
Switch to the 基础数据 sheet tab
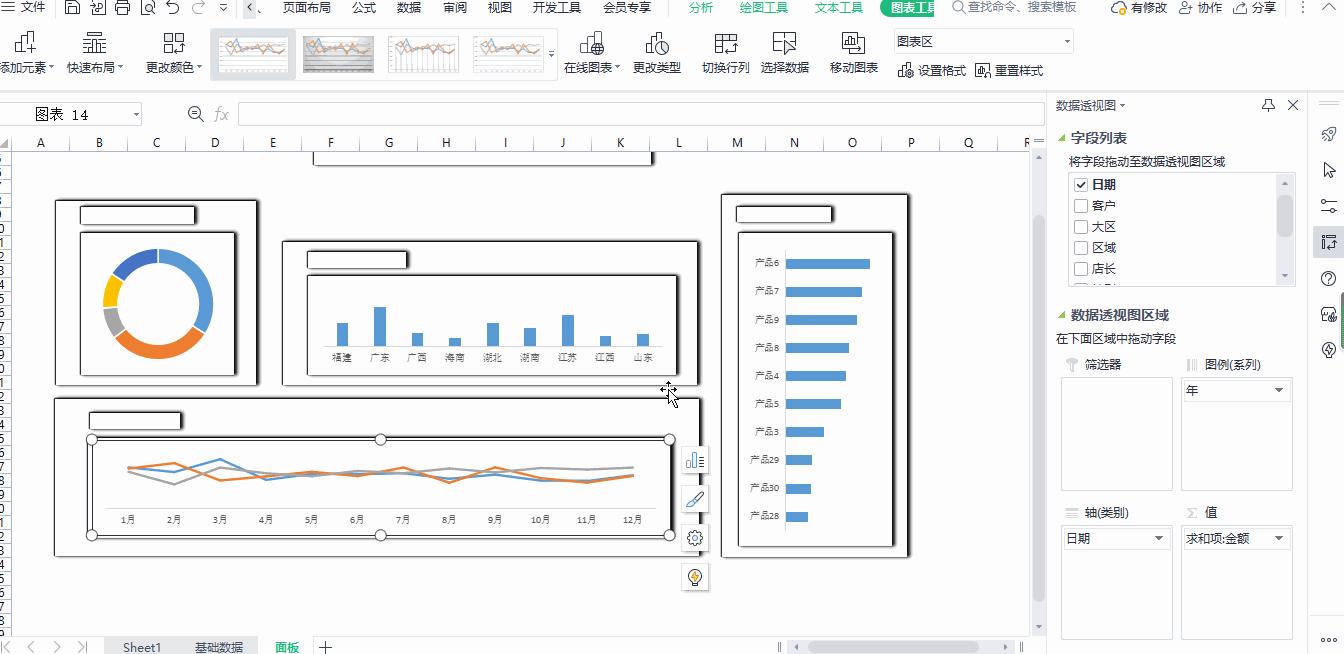pyautogui.click(x=218, y=647)
